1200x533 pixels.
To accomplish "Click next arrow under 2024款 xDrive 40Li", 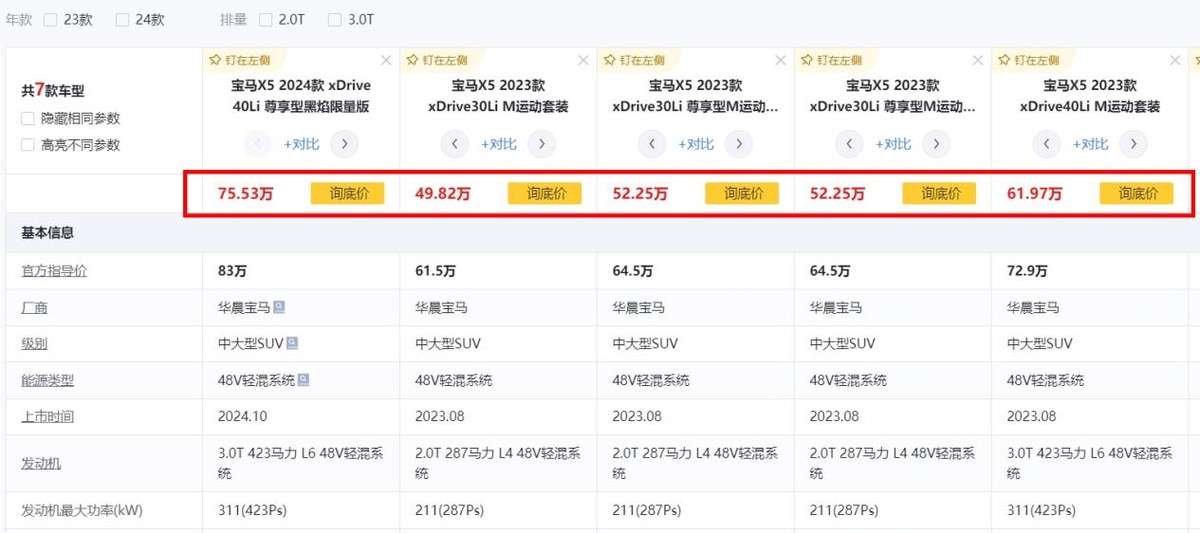I will point(344,144).
